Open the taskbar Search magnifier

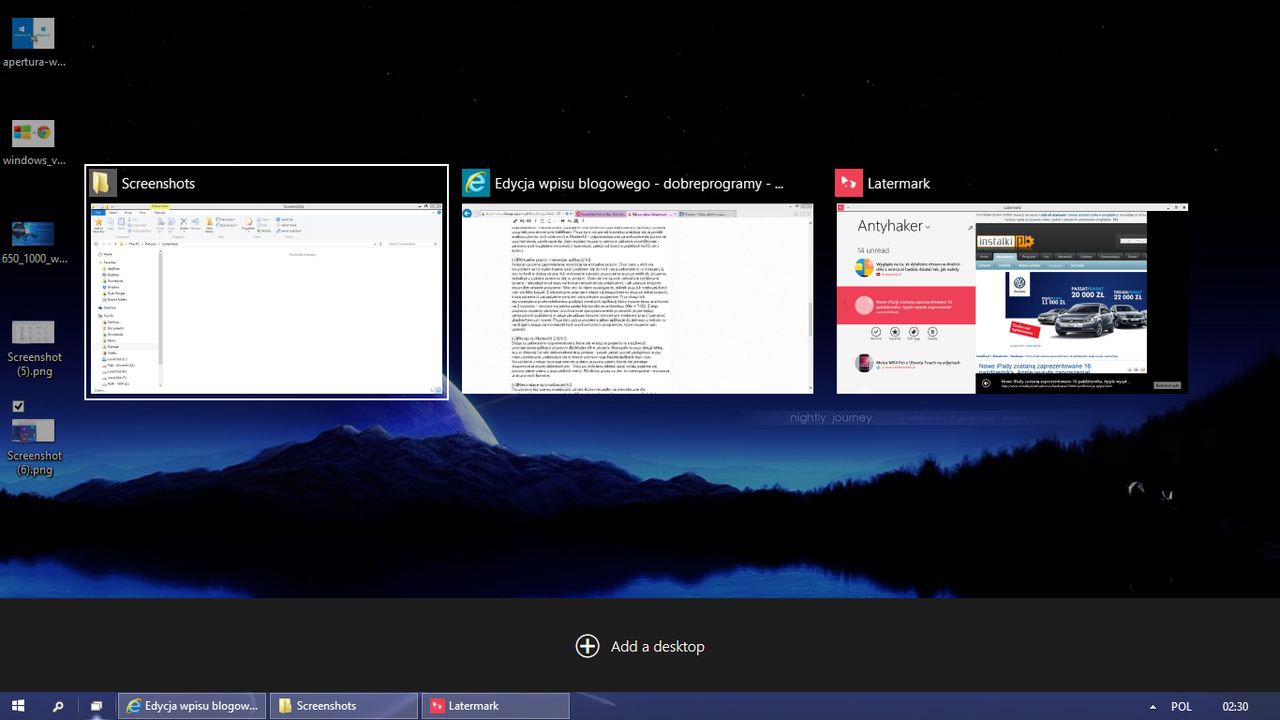coord(58,706)
